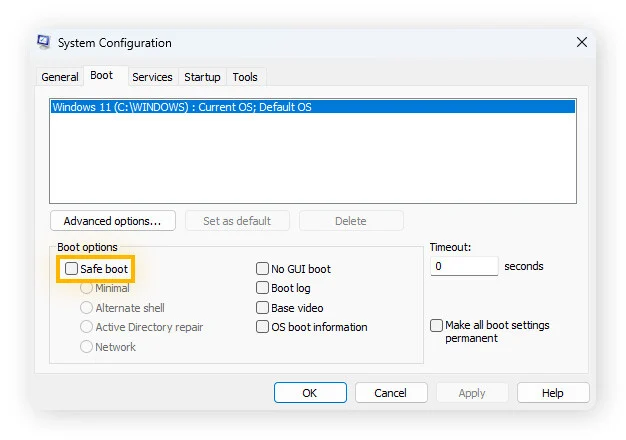Close the System Configuration dialog
The height and width of the screenshot is (440, 626).
tap(582, 43)
